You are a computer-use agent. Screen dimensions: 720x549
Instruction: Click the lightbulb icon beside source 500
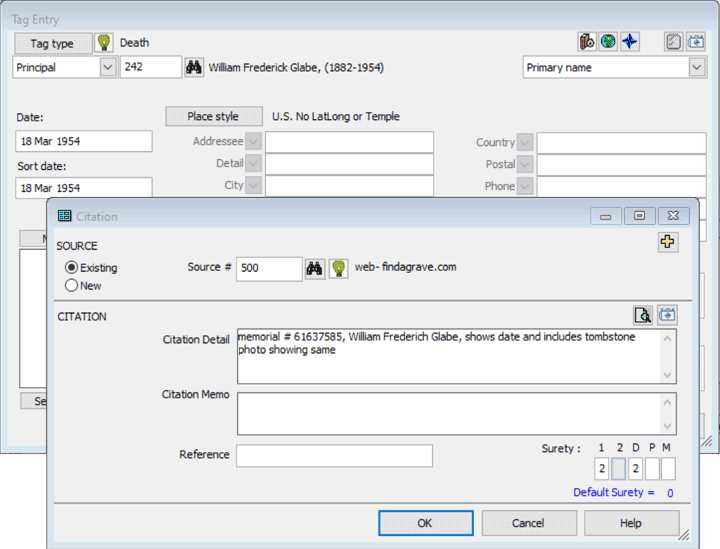coord(338,268)
